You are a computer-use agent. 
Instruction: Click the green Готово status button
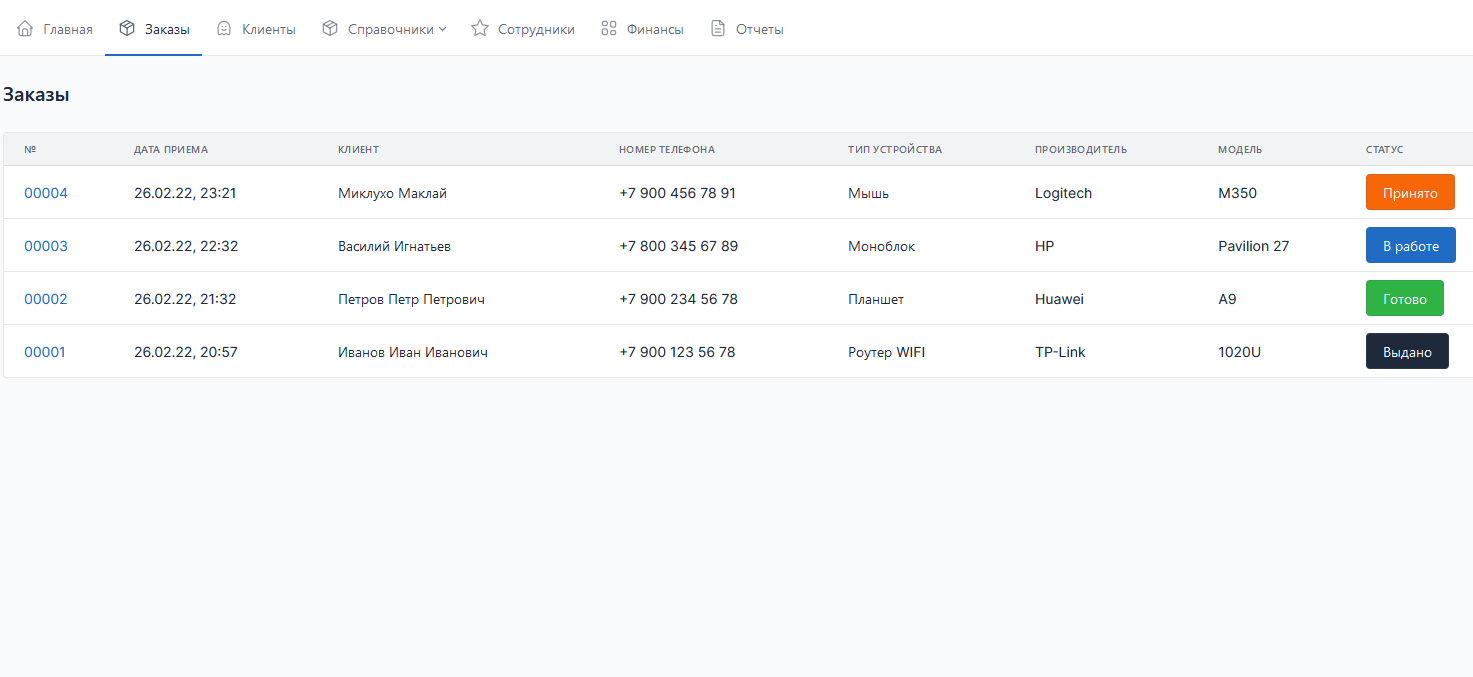[x=1404, y=298]
